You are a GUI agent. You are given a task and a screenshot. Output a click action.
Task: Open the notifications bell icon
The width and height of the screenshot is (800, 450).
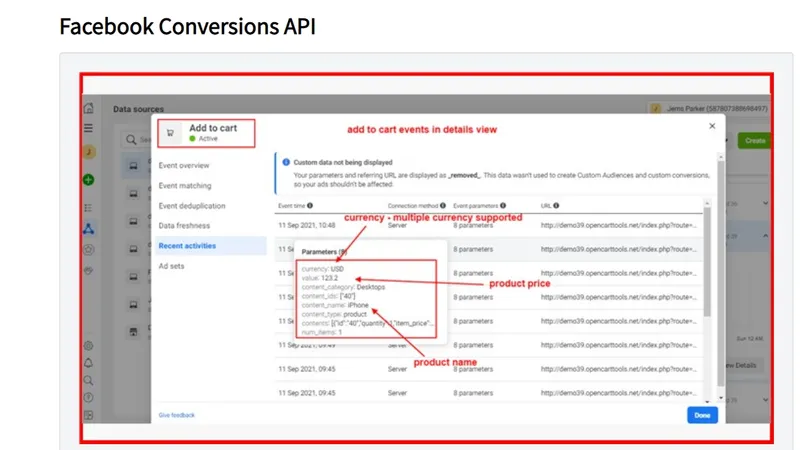(x=88, y=363)
